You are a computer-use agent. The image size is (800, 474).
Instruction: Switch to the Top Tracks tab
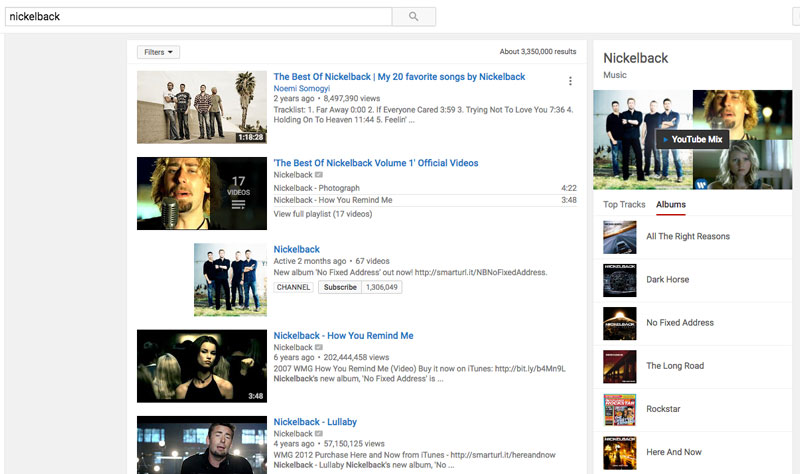(624, 204)
